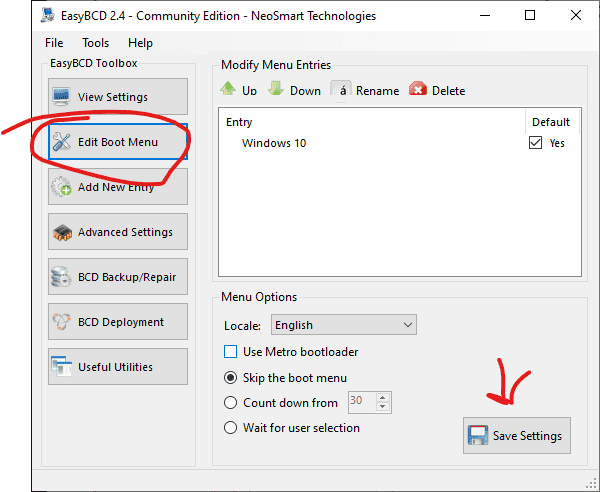Minimize the EasyBCD window
This screenshot has height=492, width=600.
click(485, 15)
